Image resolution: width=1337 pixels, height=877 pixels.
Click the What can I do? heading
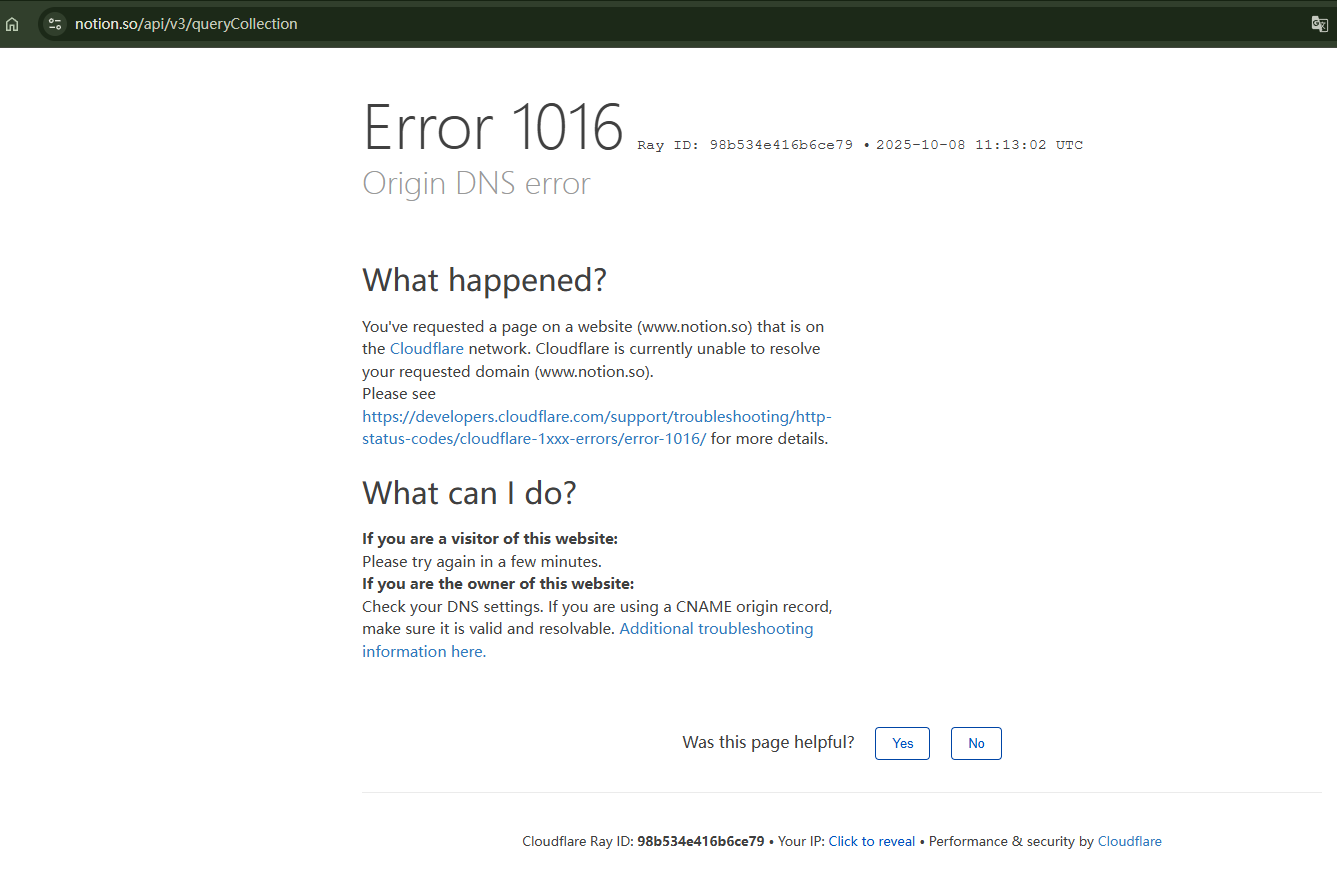coord(469,493)
